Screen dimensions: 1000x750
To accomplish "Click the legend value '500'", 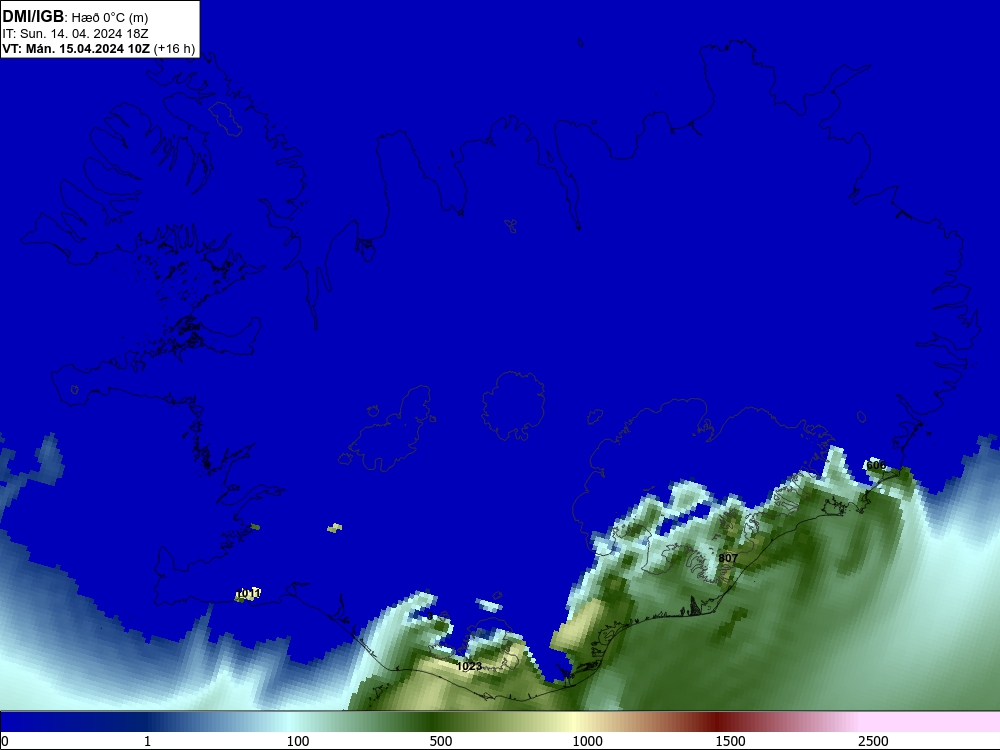I will coord(441,741).
